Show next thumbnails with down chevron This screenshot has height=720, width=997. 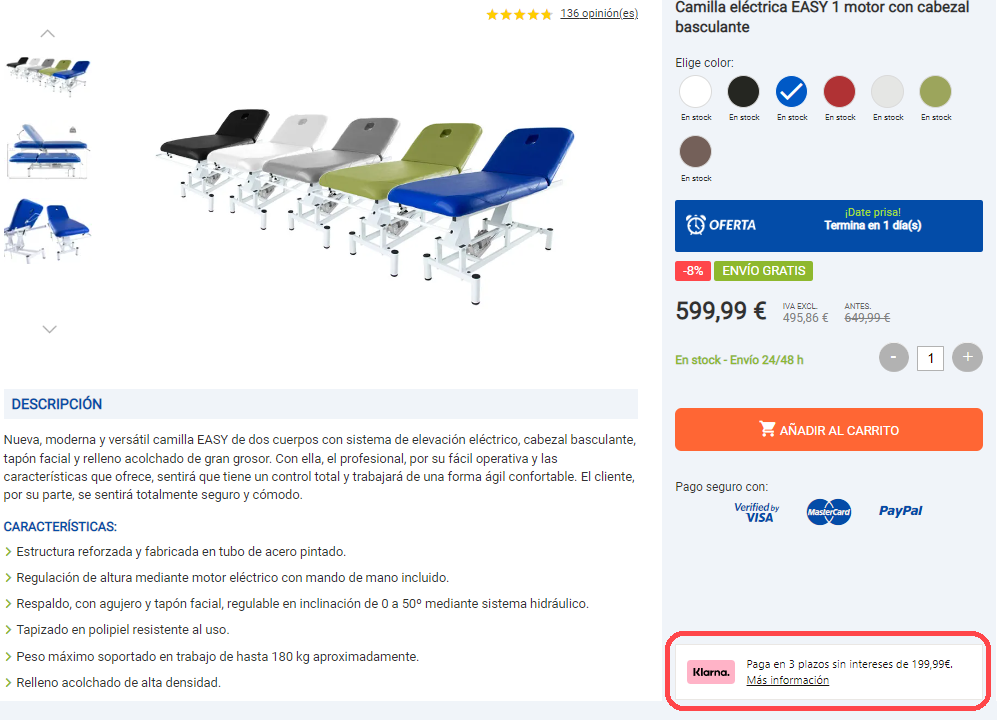coord(49,329)
